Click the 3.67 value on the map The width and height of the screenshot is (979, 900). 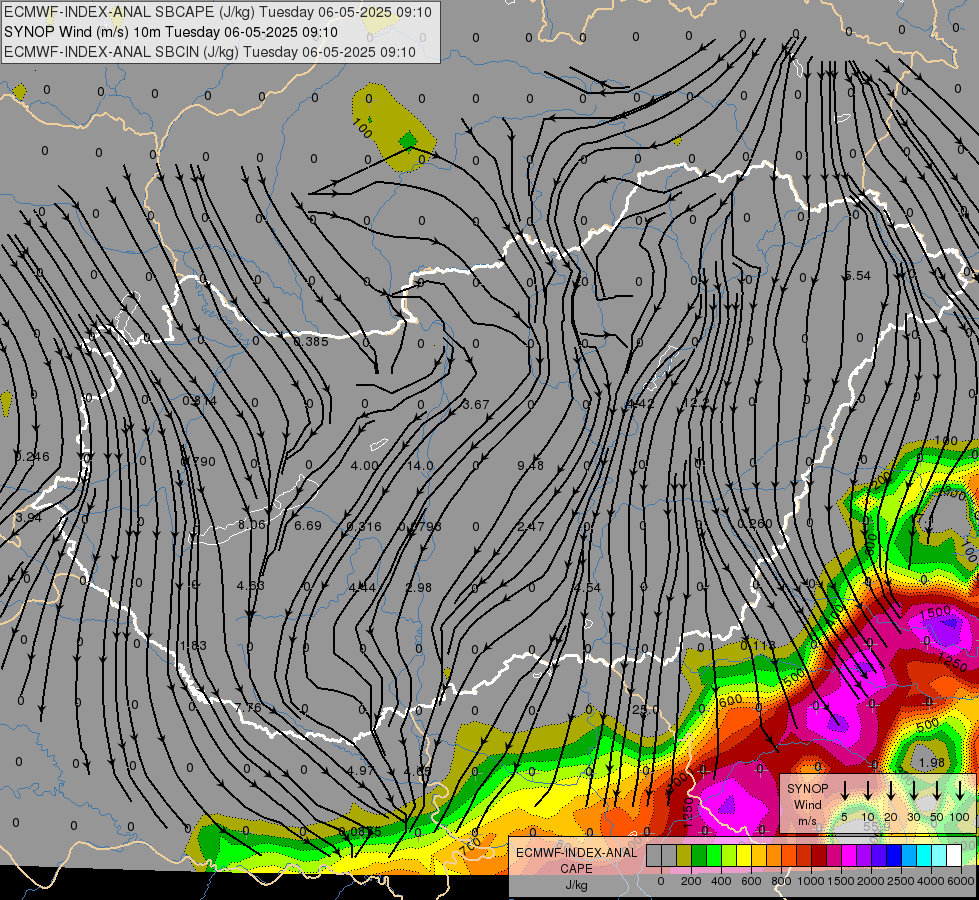(x=476, y=405)
